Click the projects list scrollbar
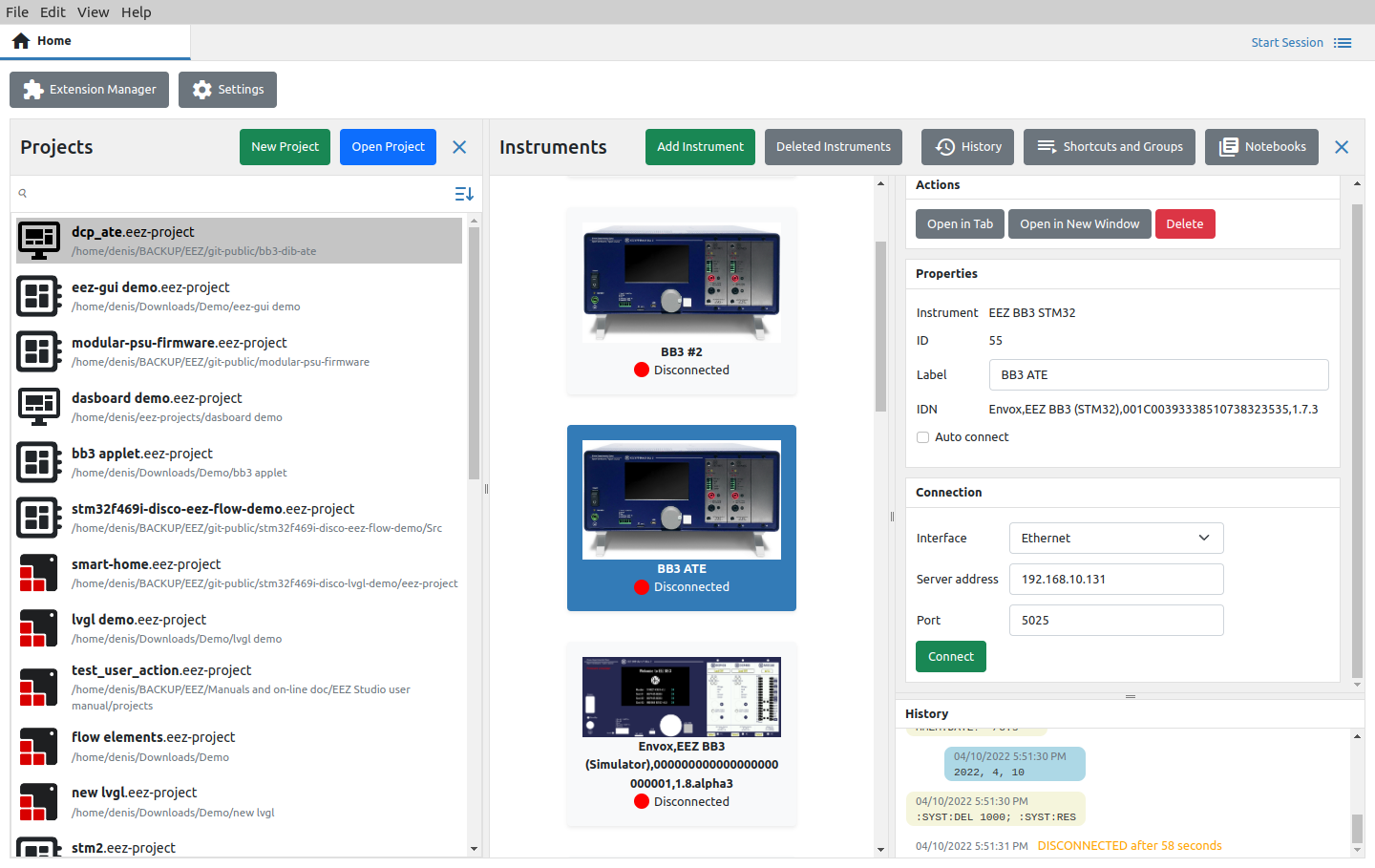 coord(474,353)
